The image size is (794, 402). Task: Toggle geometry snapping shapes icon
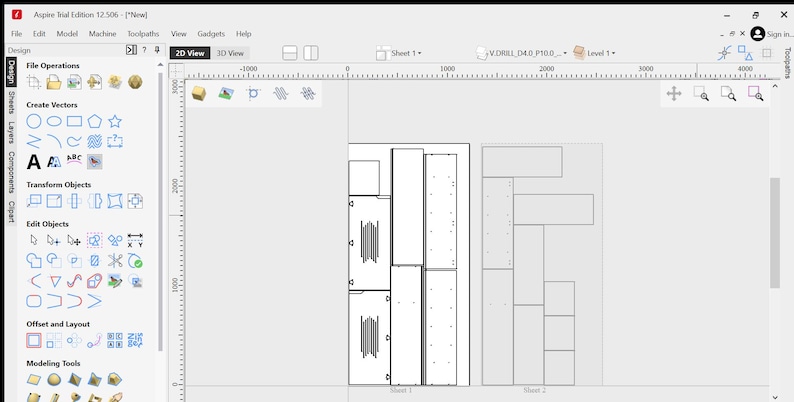tap(745, 53)
